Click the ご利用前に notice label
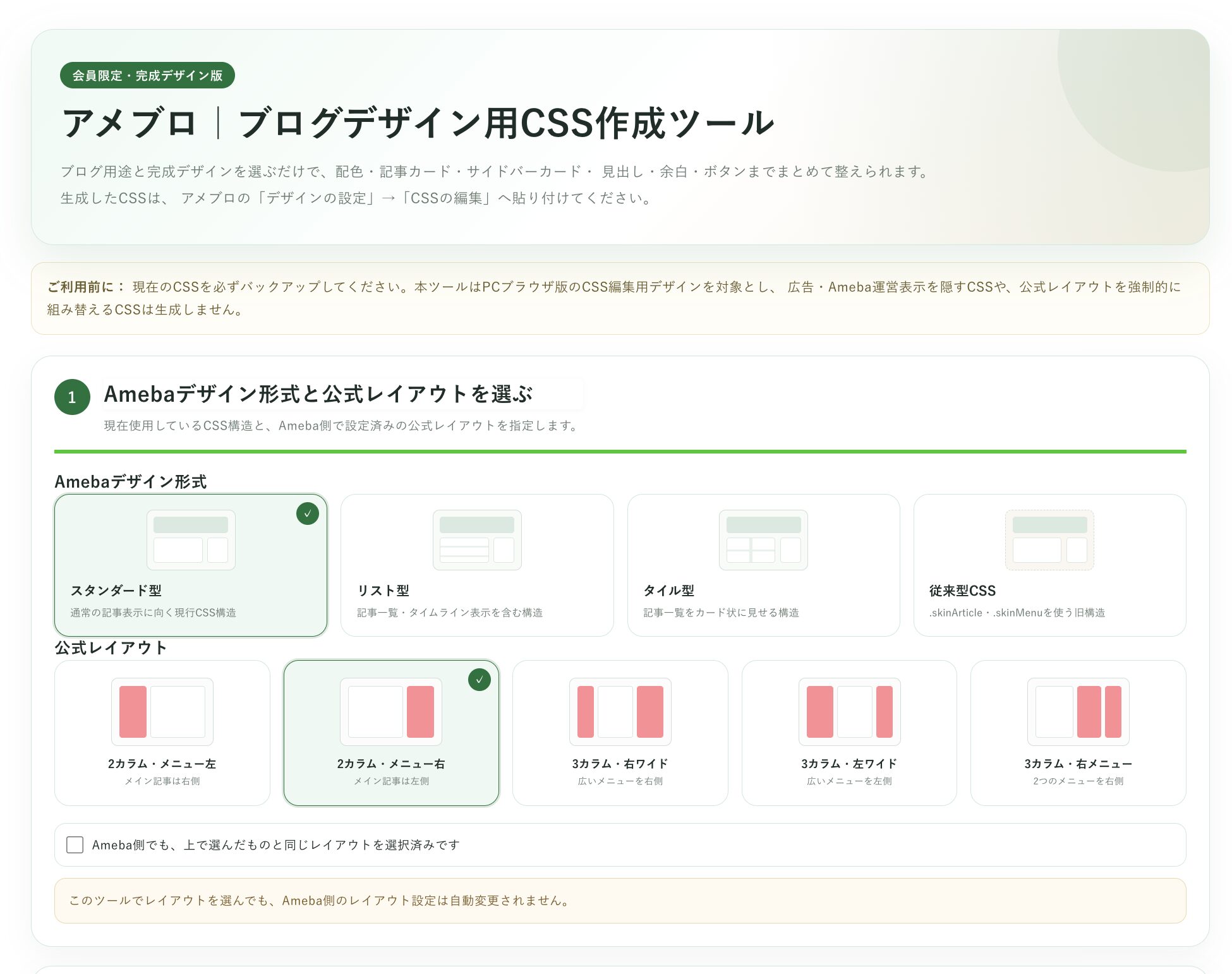The width and height of the screenshot is (1232, 974). (x=87, y=287)
